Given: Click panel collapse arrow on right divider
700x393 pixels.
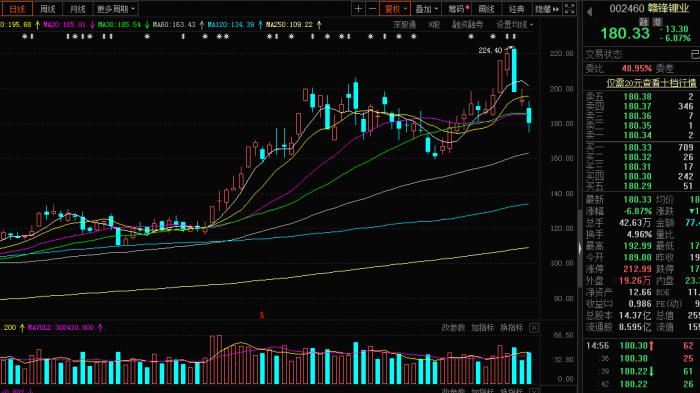Looking at the screenshot, I should tap(579, 248).
